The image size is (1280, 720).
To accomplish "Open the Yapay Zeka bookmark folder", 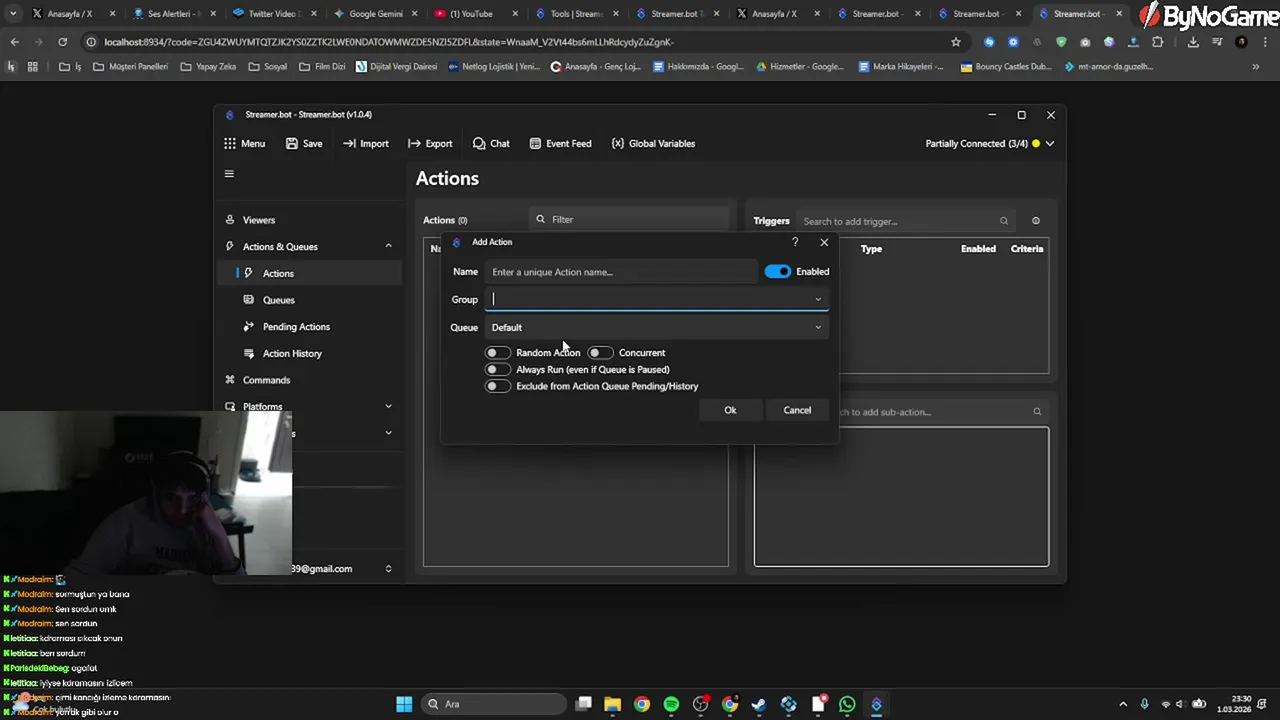I will click(x=207, y=67).
